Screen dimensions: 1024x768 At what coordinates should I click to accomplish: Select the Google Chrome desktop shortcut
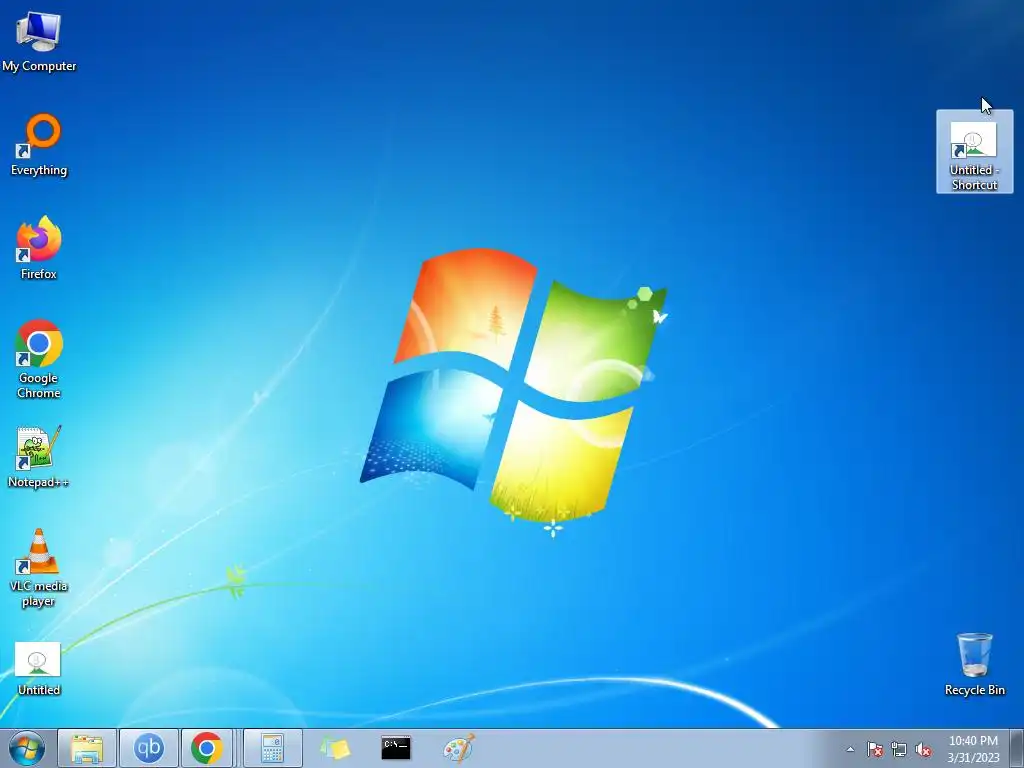[x=39, y=359]
